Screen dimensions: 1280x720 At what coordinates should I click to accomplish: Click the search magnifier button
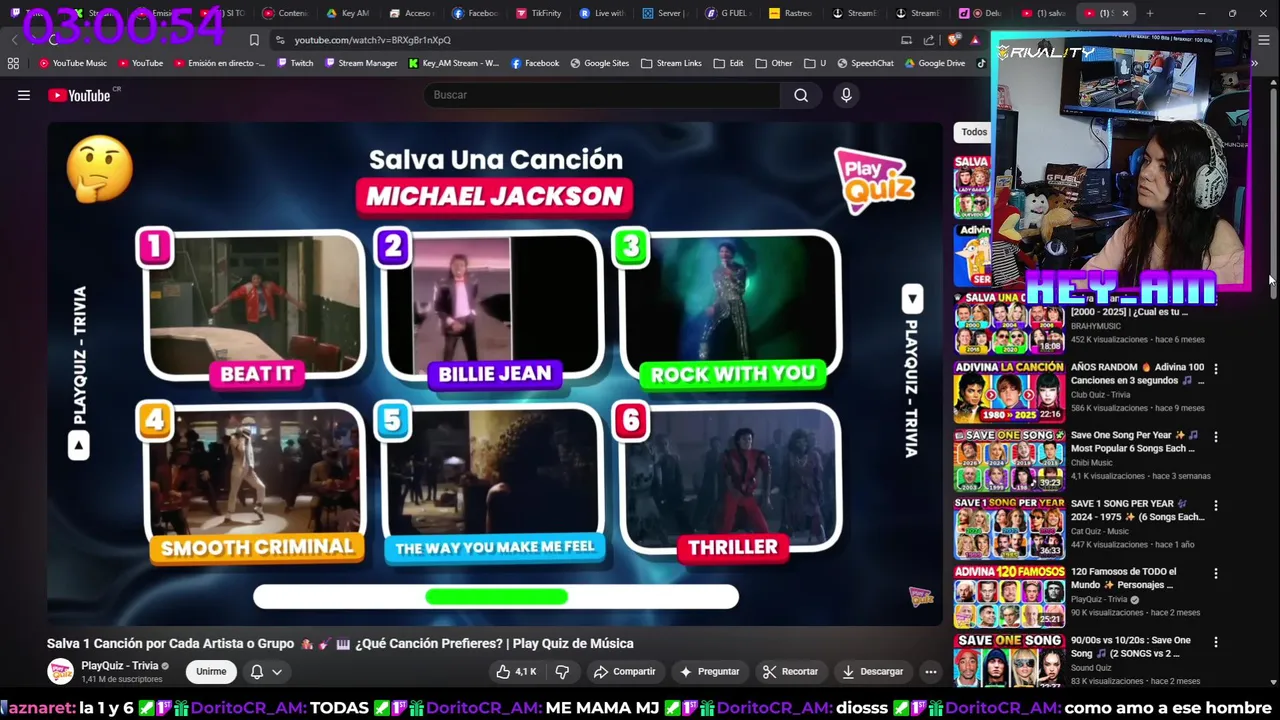point(801,95)
